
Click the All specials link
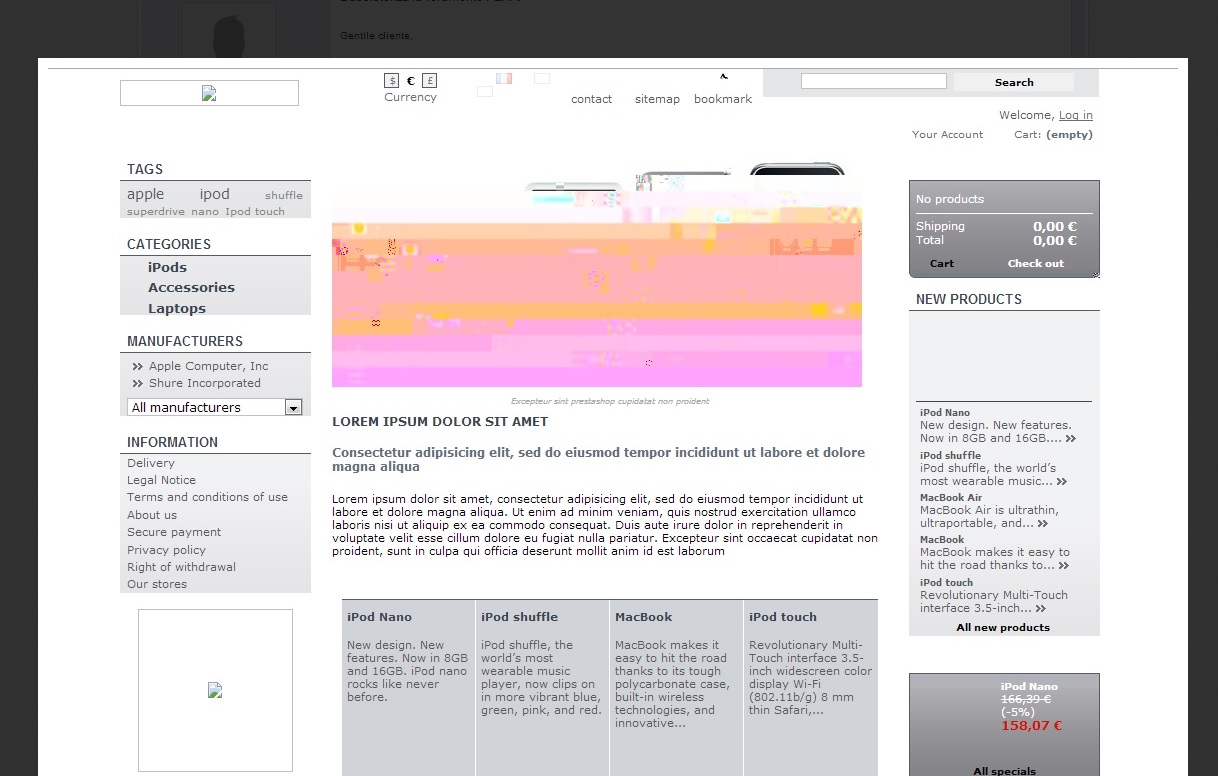pos(1005,770)
